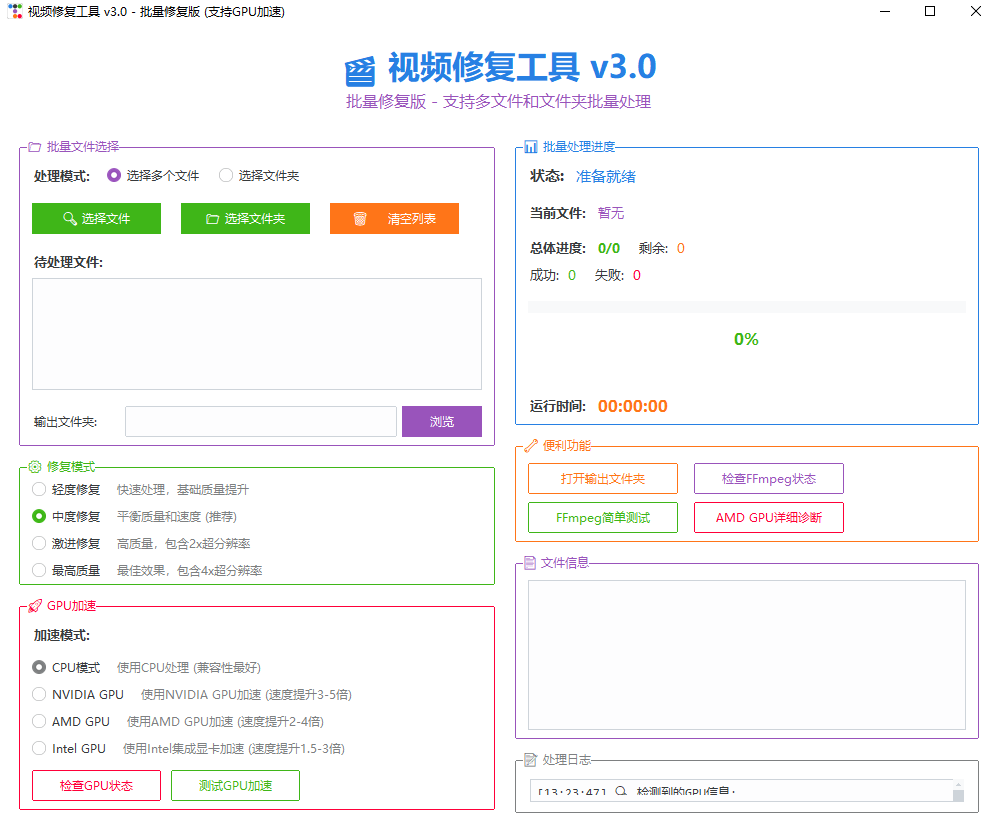997x830 pixels.
Task: Click the clapperboard logo icon in header
Action: (x=360, y=72)
